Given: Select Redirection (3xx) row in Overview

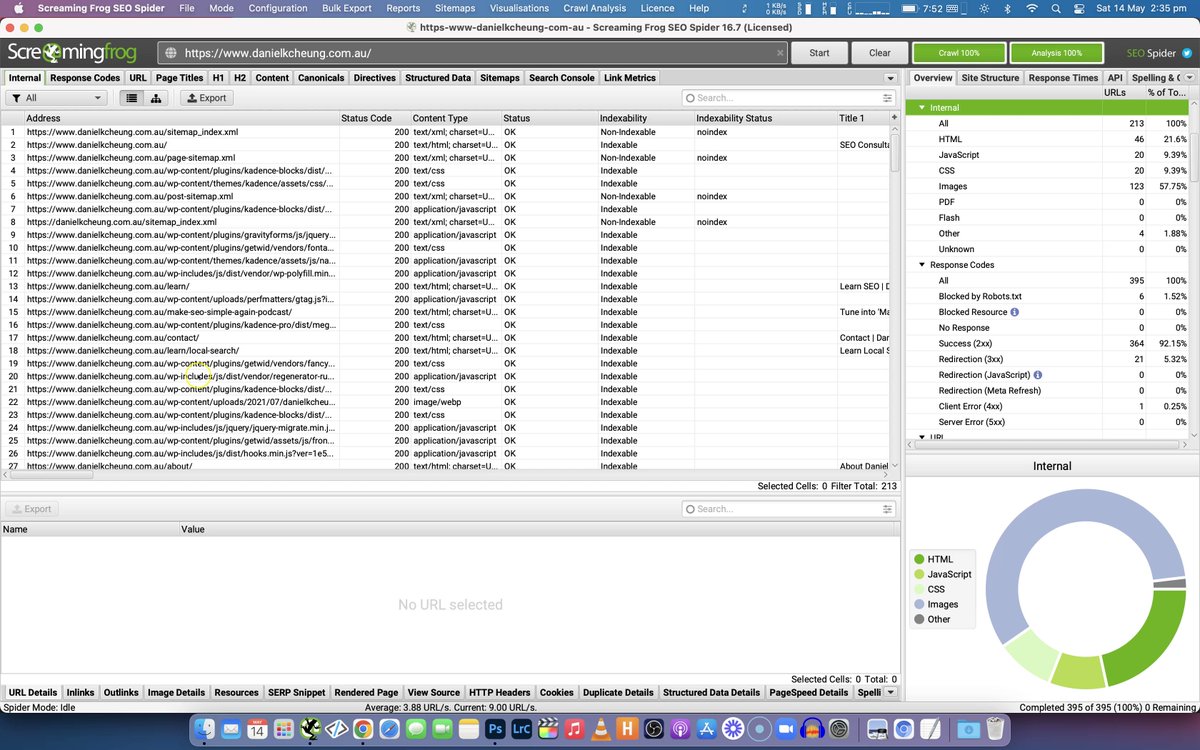Looking at the screenshot, I should click(1047, 359).
